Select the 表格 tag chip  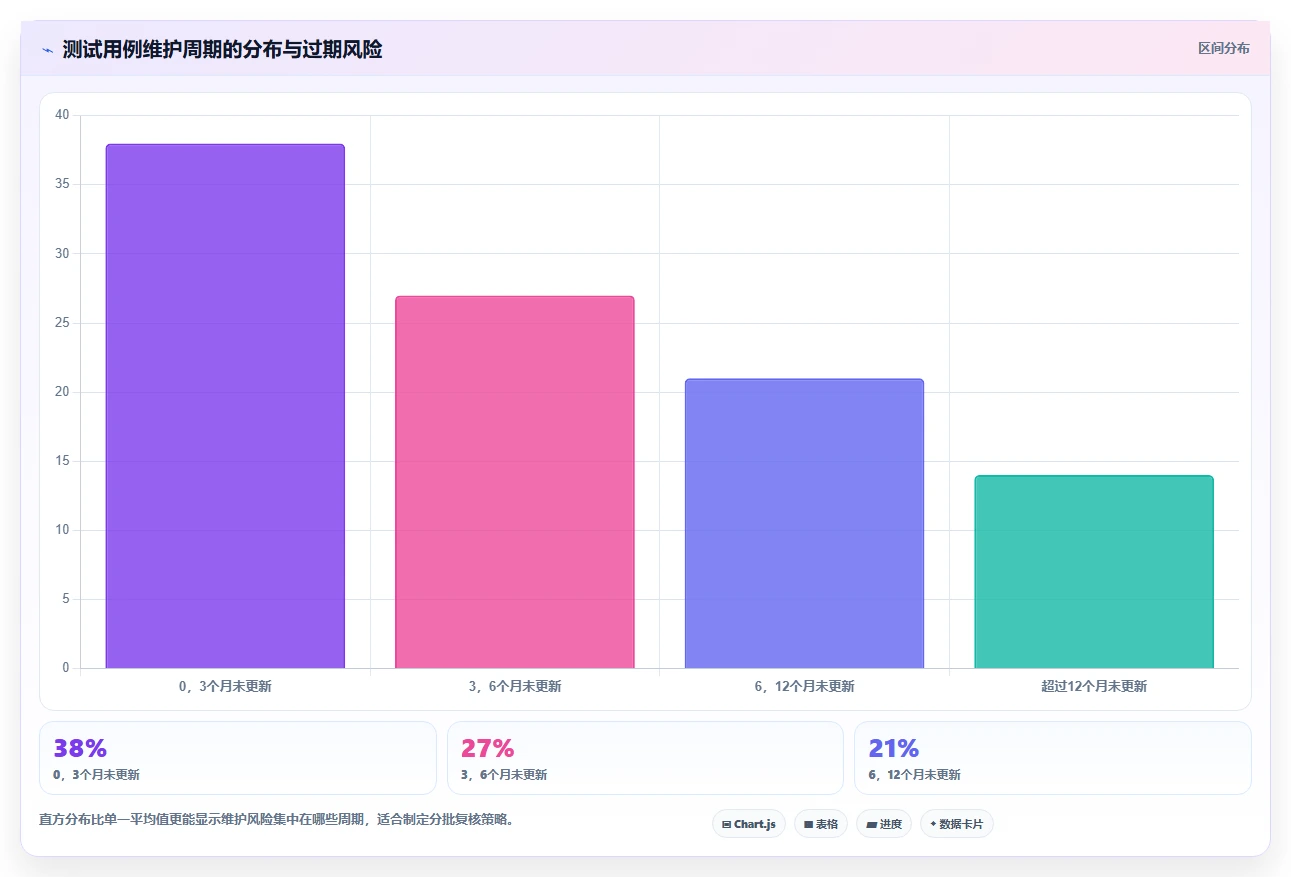click(821, 824)
